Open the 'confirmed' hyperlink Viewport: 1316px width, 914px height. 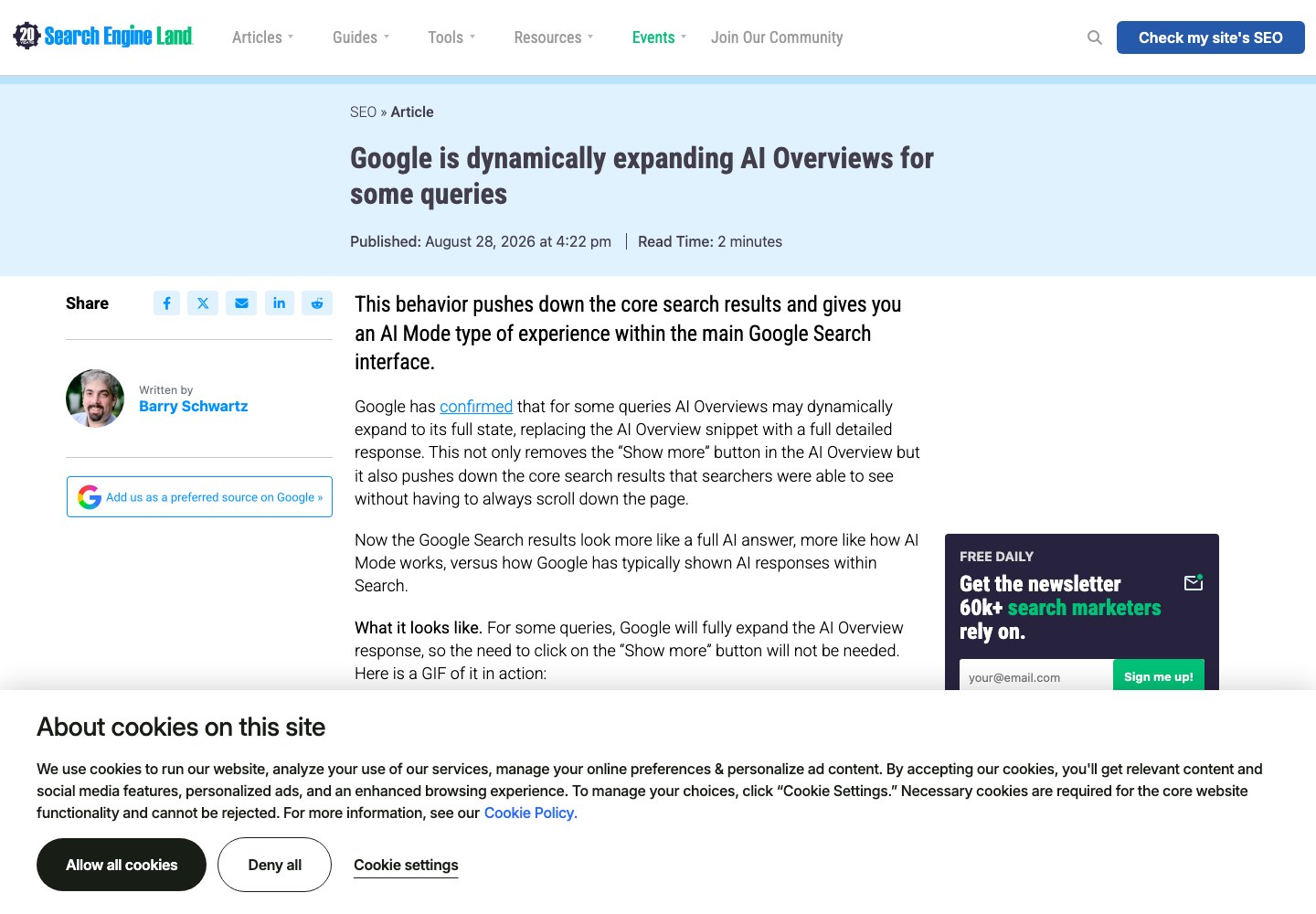point(476,407)
